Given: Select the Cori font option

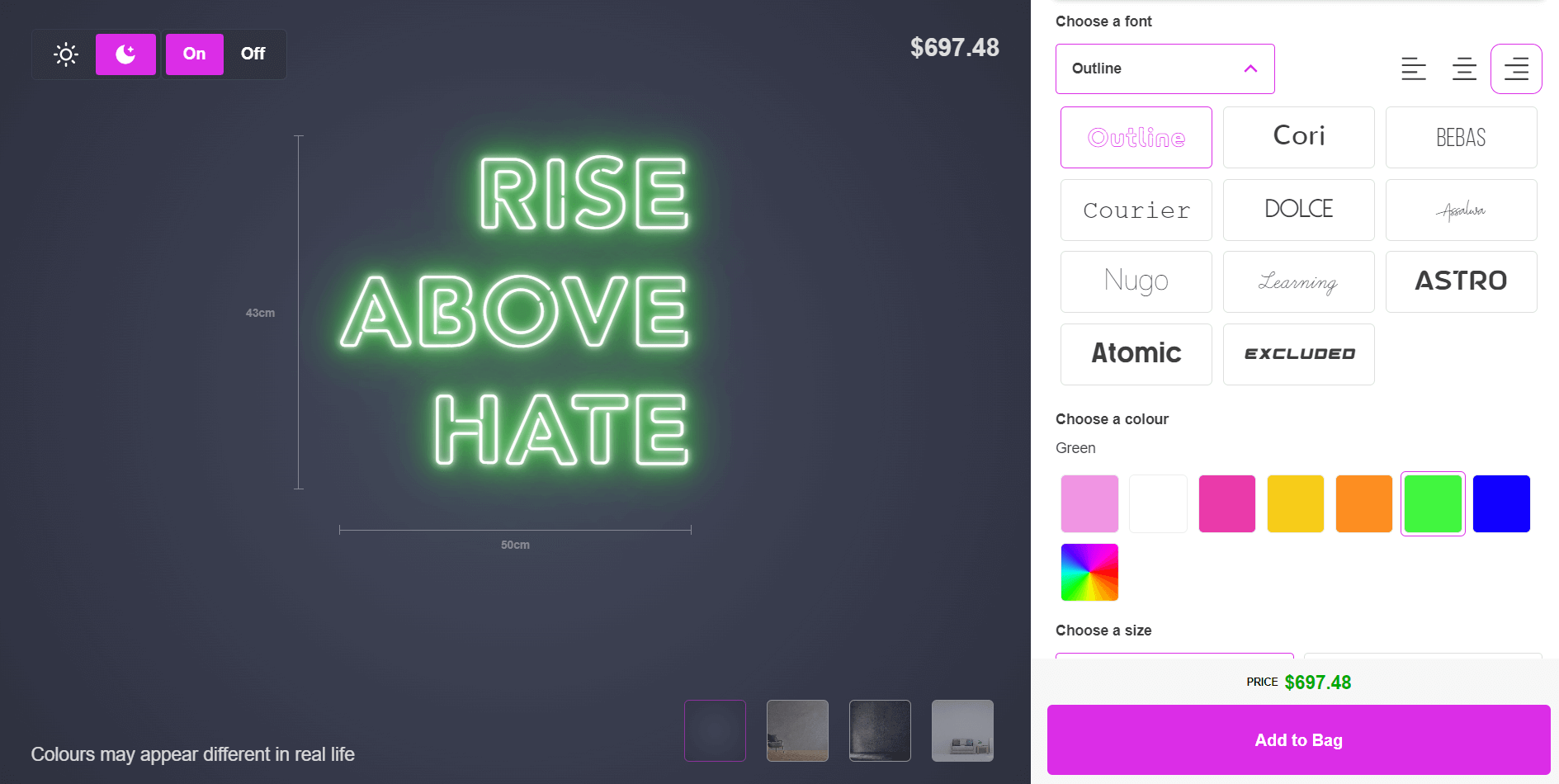Looking at the screenshot, I should click(1298, 137).
